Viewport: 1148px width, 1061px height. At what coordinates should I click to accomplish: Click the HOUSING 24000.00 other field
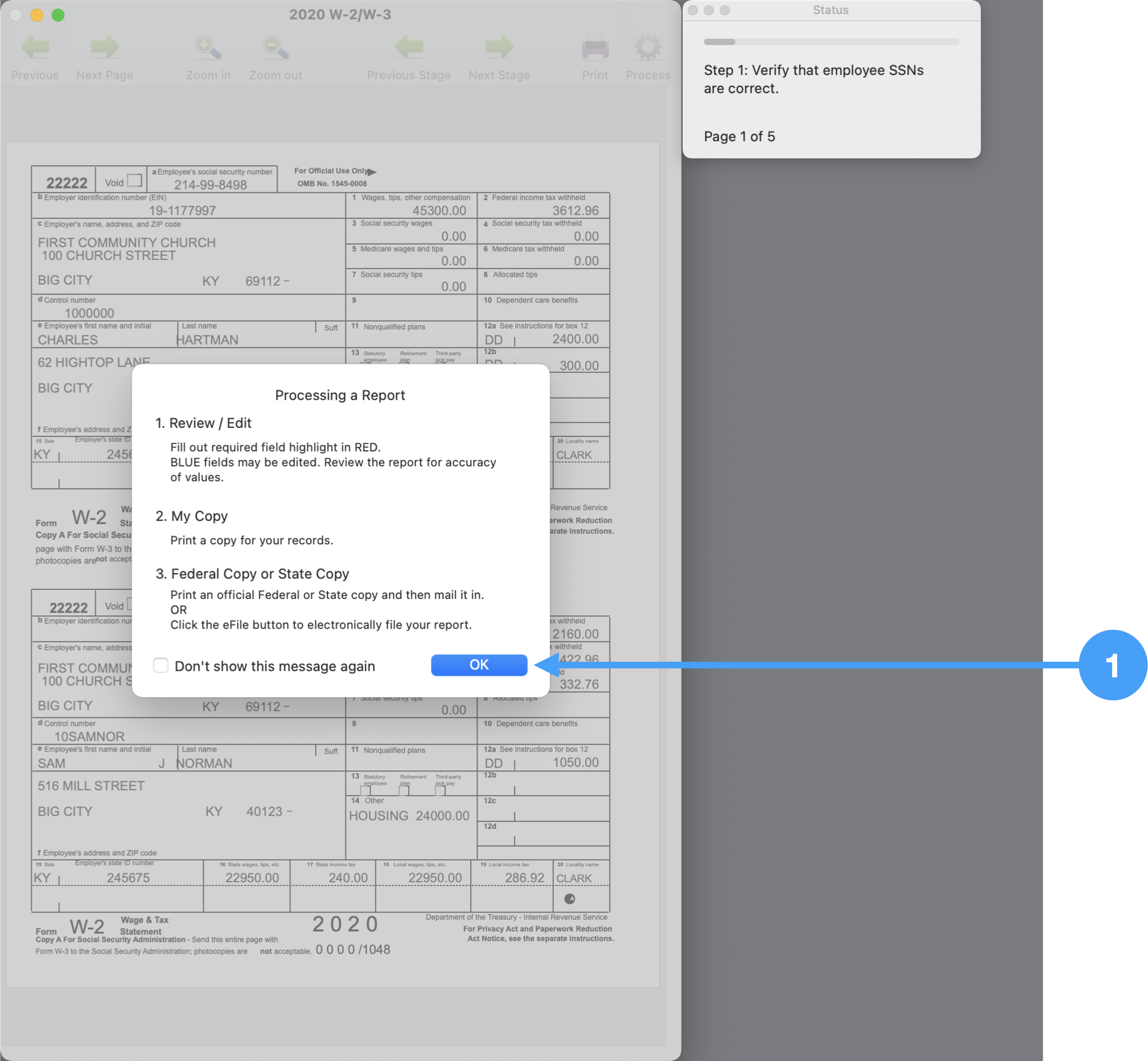pos(409,816)
